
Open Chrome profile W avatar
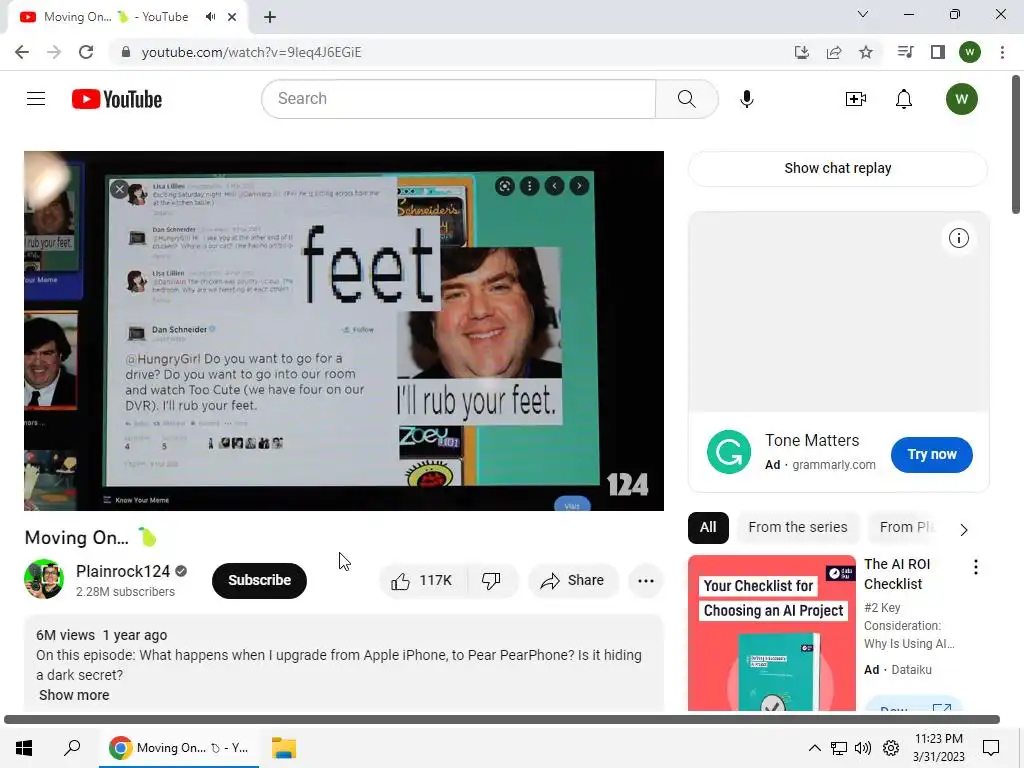point(970,52)
